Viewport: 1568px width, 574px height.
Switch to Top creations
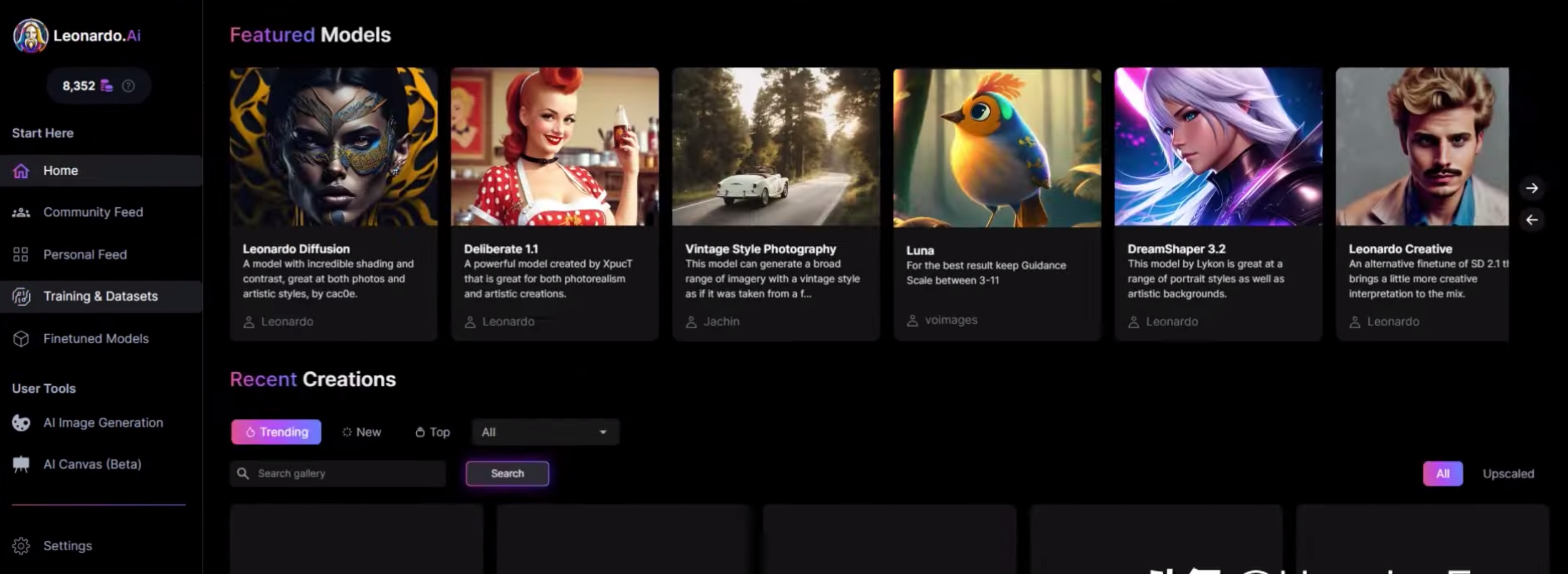coord(433,432)
